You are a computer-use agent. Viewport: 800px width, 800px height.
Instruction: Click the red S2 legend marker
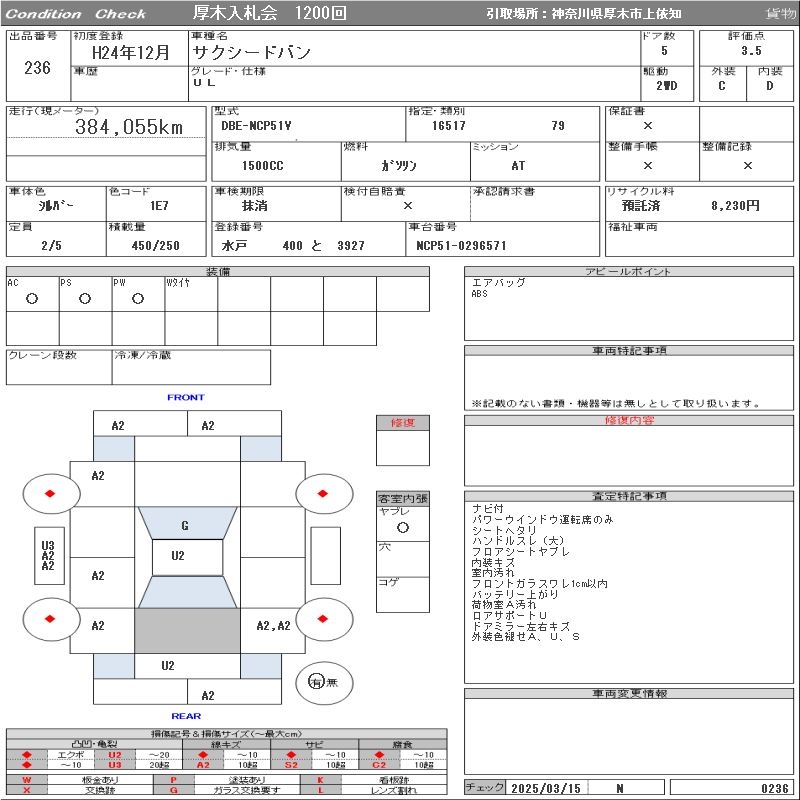(x=291, y=764)
